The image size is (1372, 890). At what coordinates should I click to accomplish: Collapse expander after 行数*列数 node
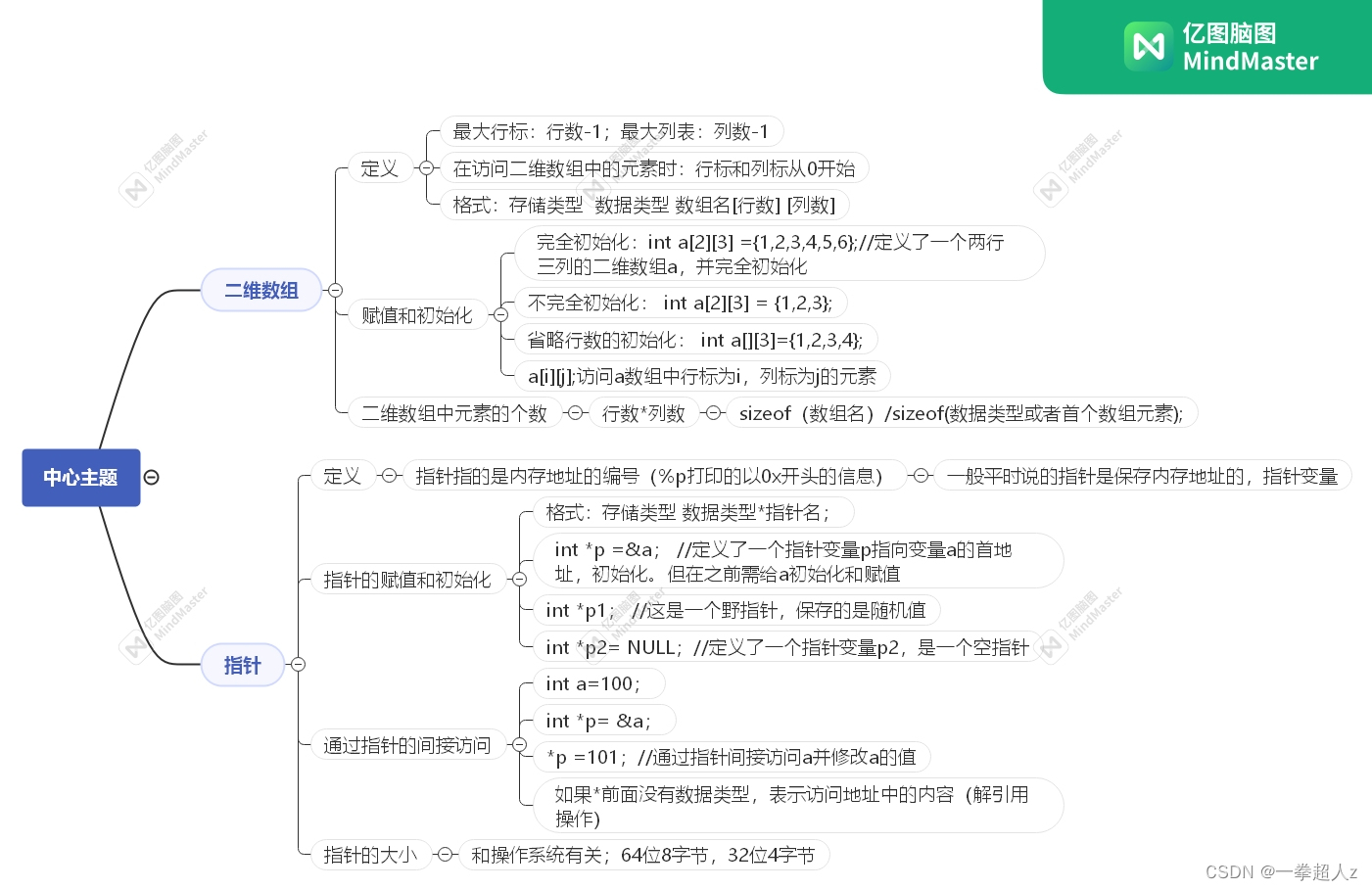click(x=712, y=413)
